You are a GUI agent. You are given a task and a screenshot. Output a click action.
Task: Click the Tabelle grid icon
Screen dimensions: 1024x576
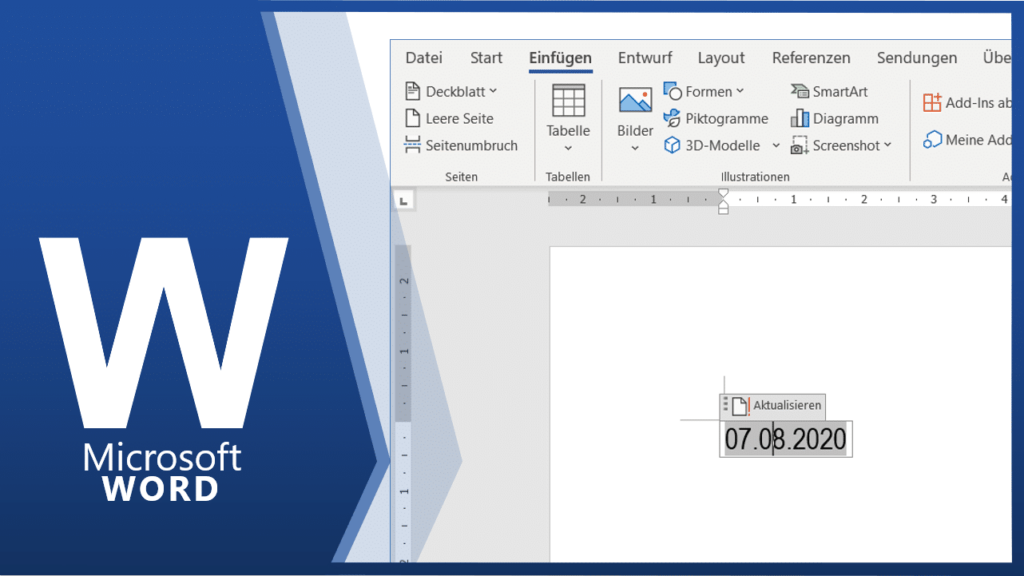tap(568, 101)
